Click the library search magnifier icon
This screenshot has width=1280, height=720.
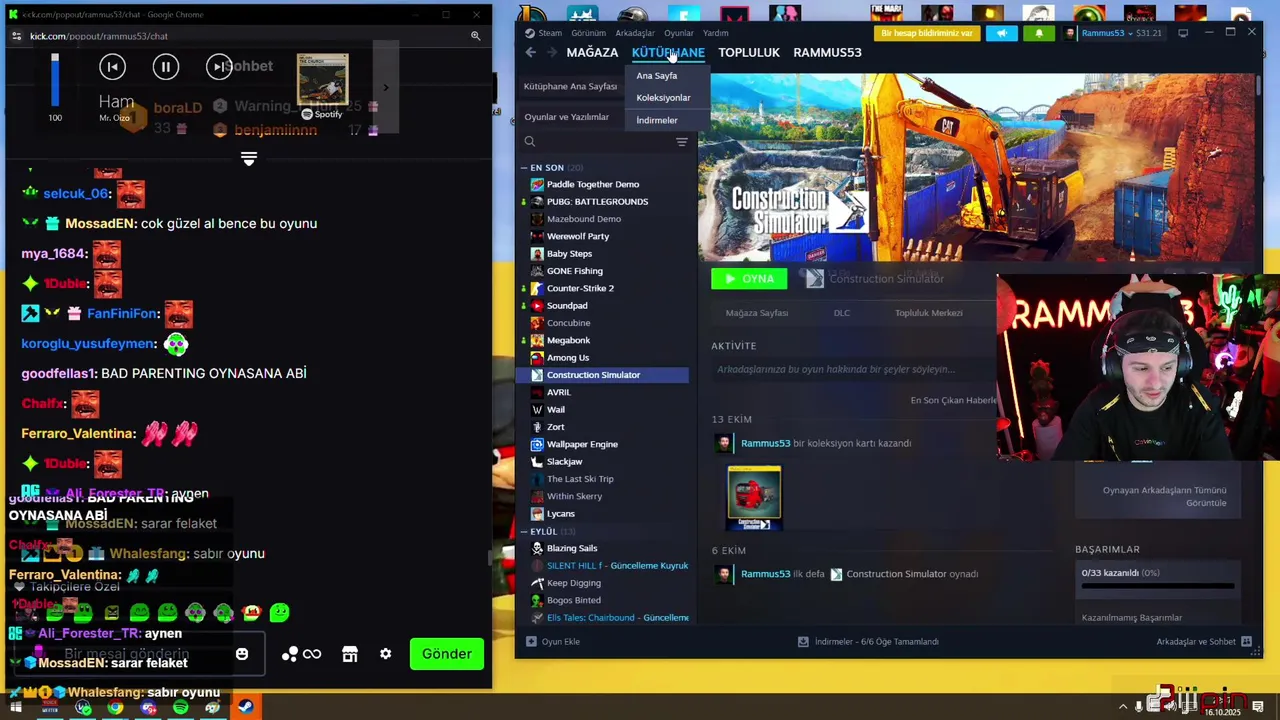530,142
